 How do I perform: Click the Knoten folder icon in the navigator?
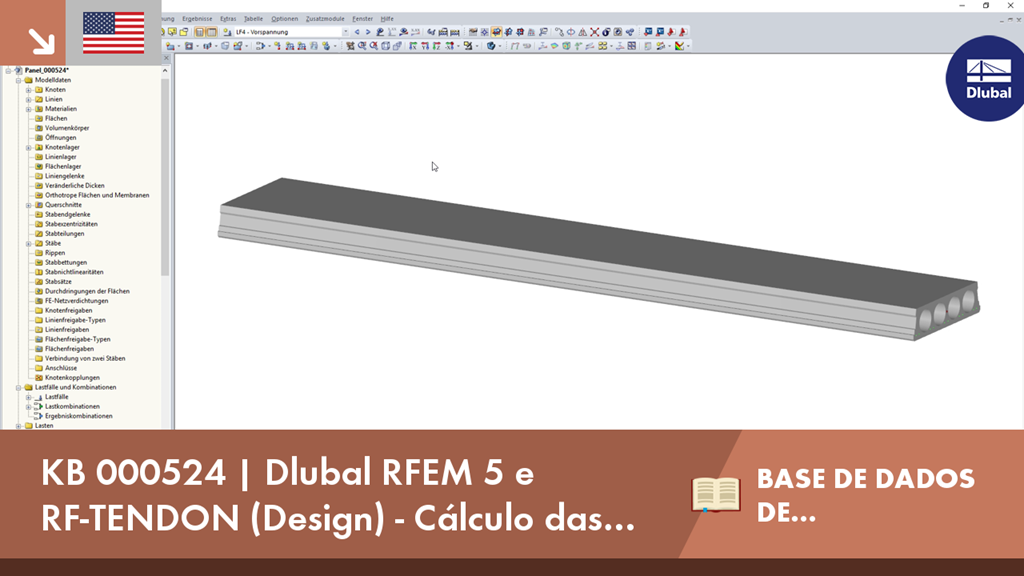pyautogui.click(x=39, y=89)
